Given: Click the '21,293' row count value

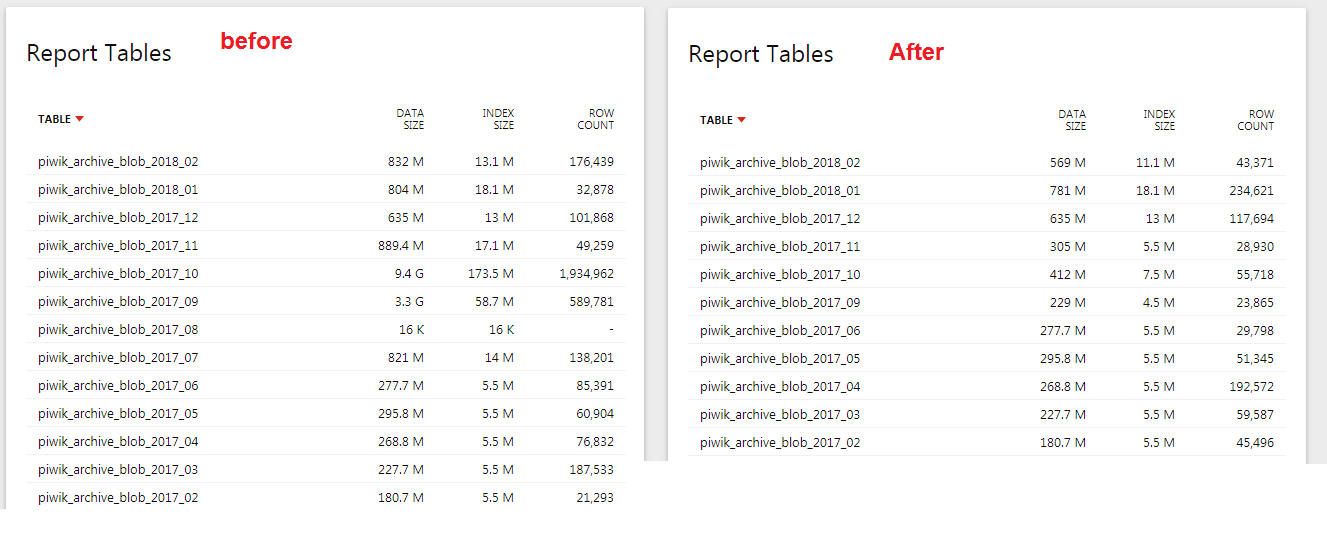Looking at the screenshot, I should click(596, 497).
